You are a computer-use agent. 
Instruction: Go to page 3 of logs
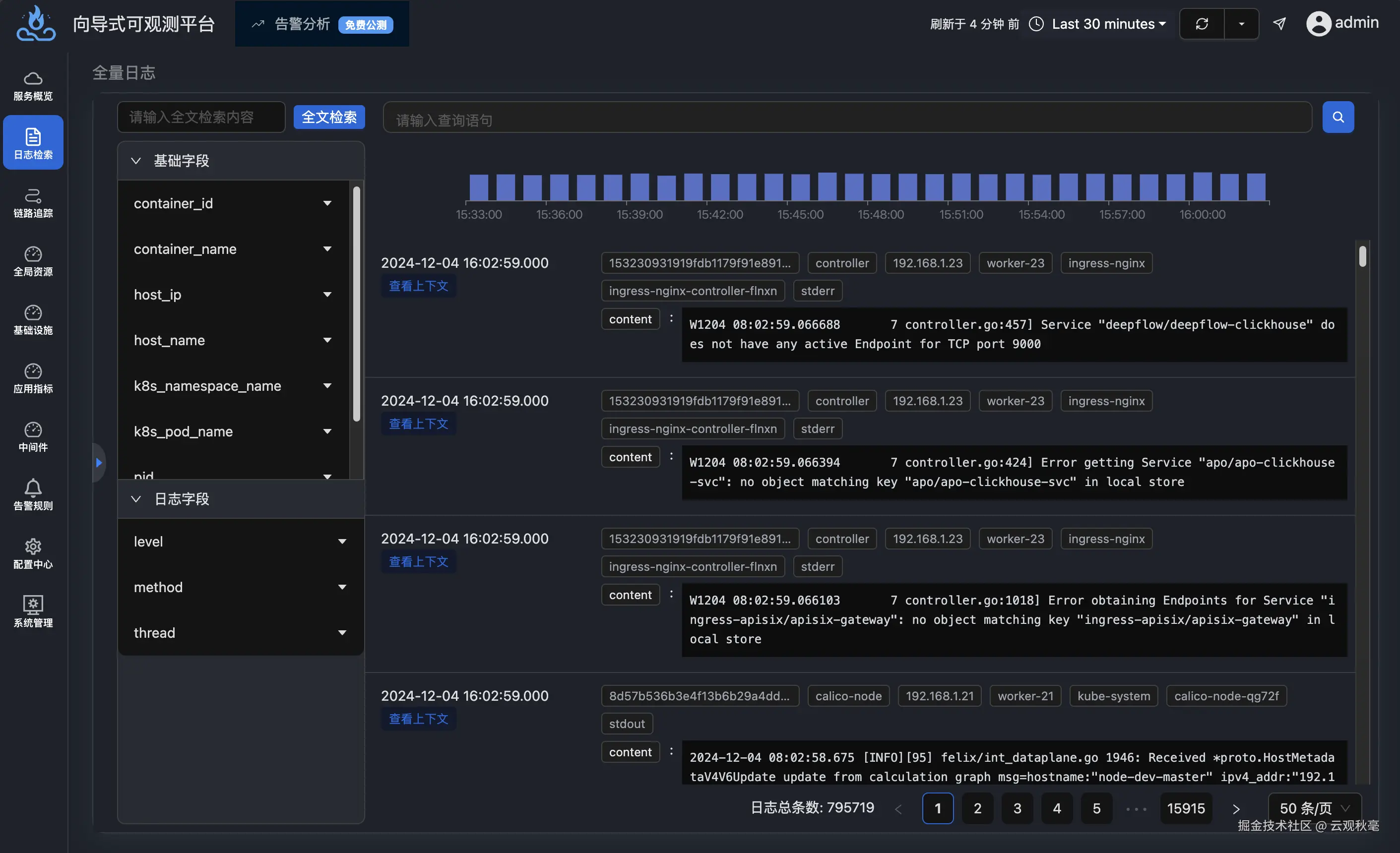click(1017, 807)
